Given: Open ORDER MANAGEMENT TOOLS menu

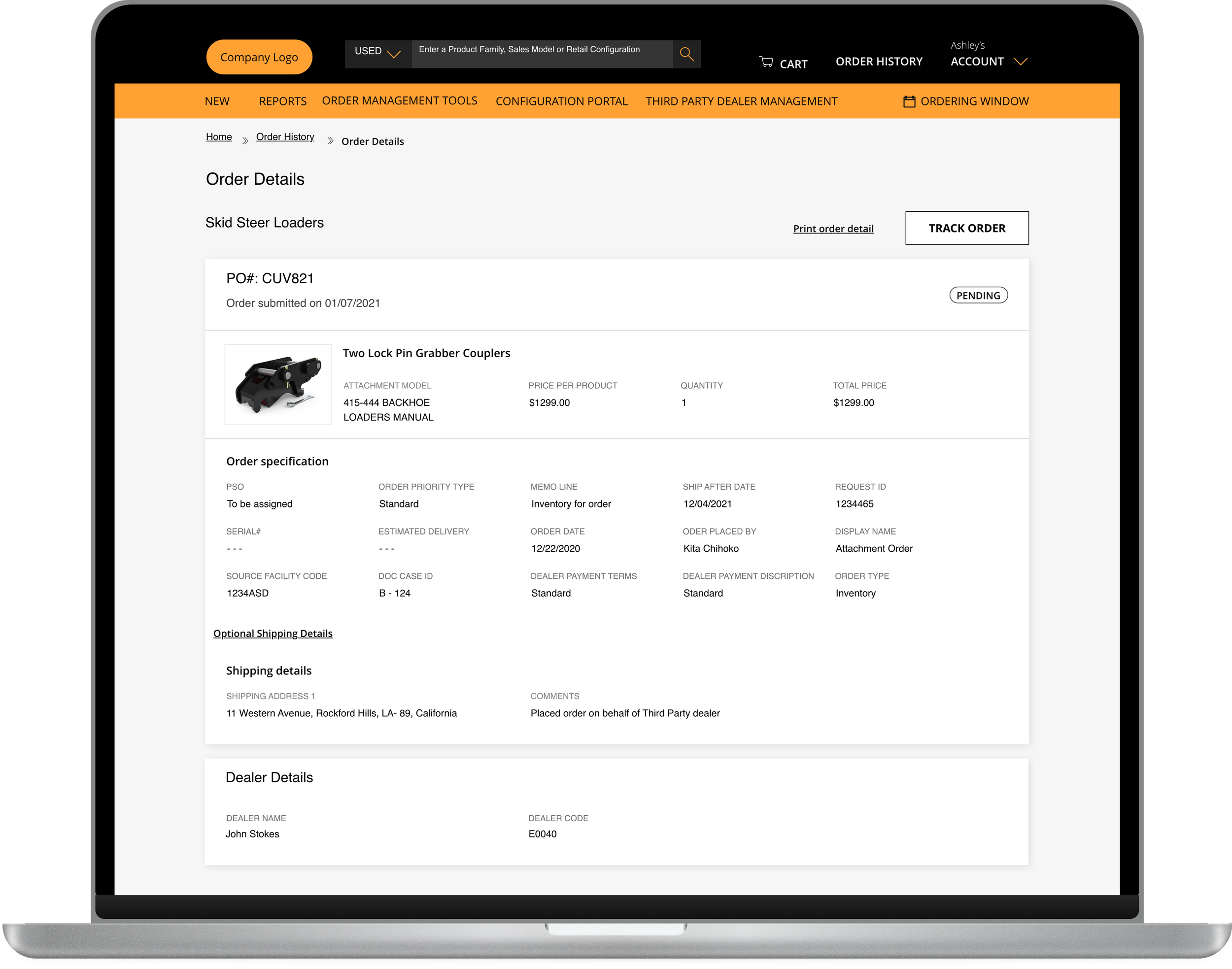Looking at the screenshot, I should pos(400,101).
